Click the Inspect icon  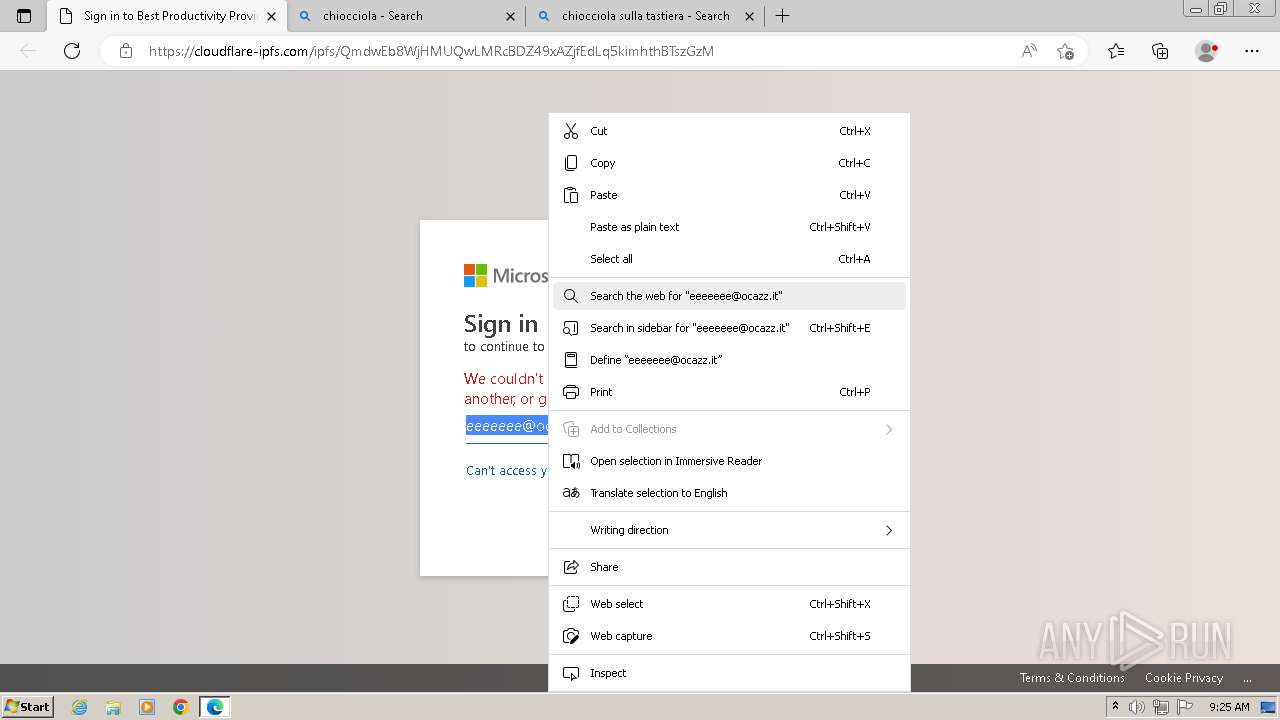571,673
